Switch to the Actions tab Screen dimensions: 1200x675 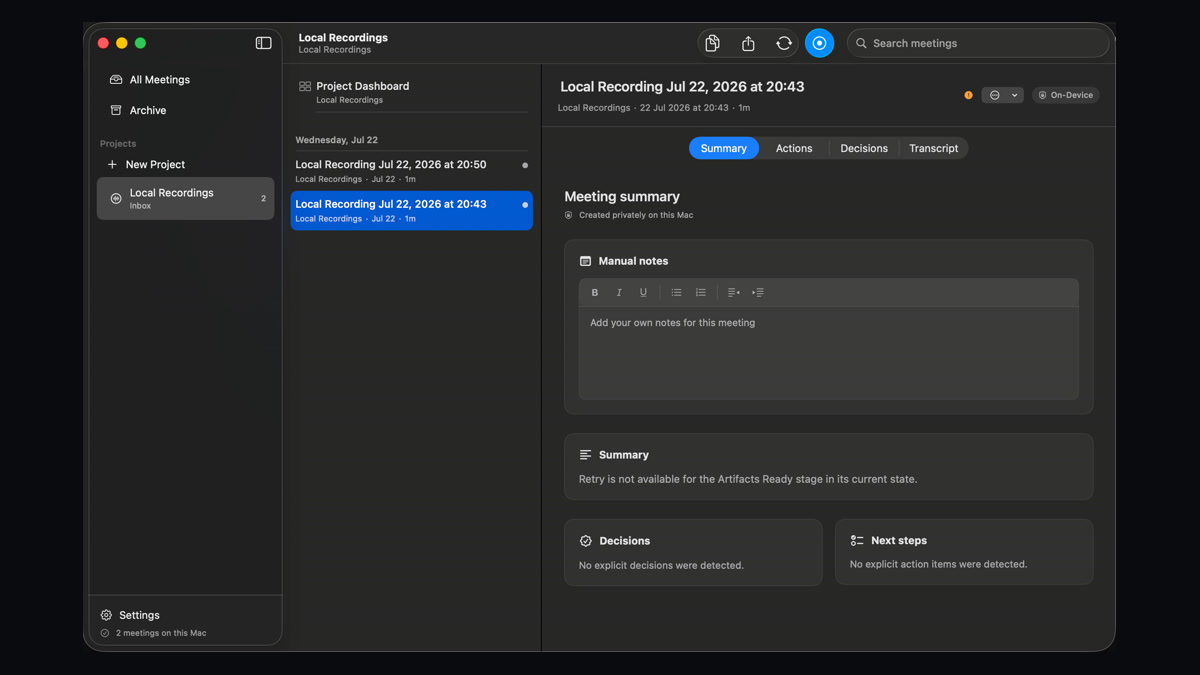794,148
